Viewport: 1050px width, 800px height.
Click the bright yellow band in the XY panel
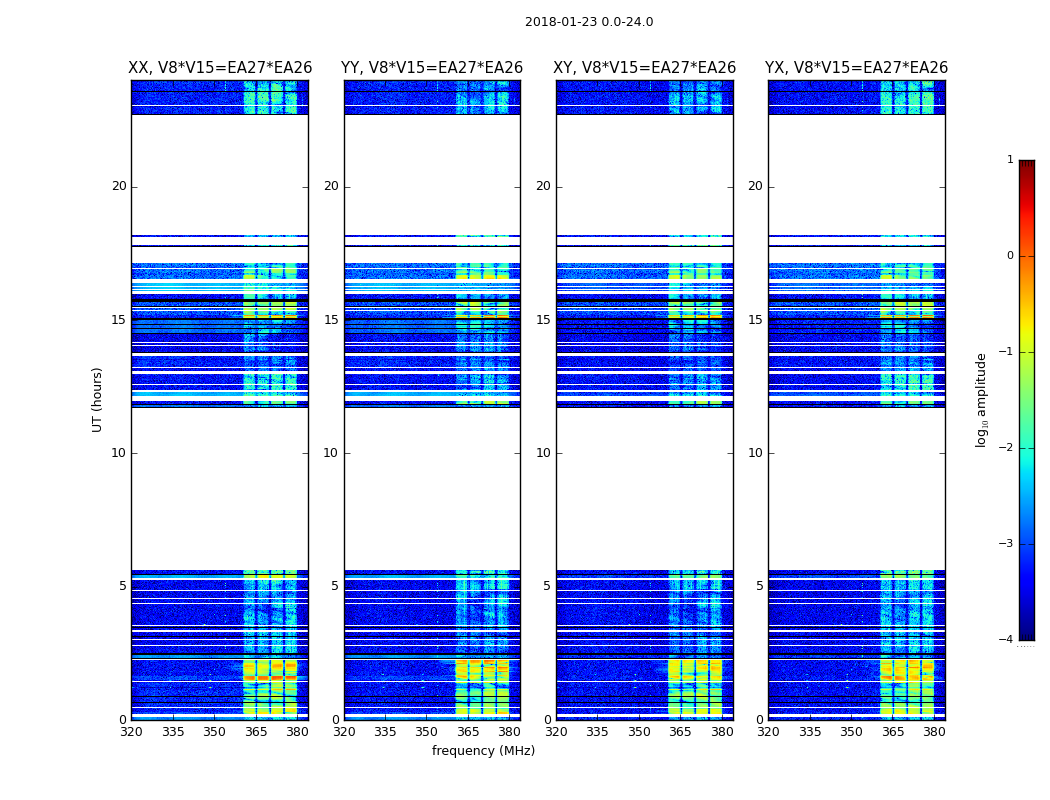click(x=695, y=688)
